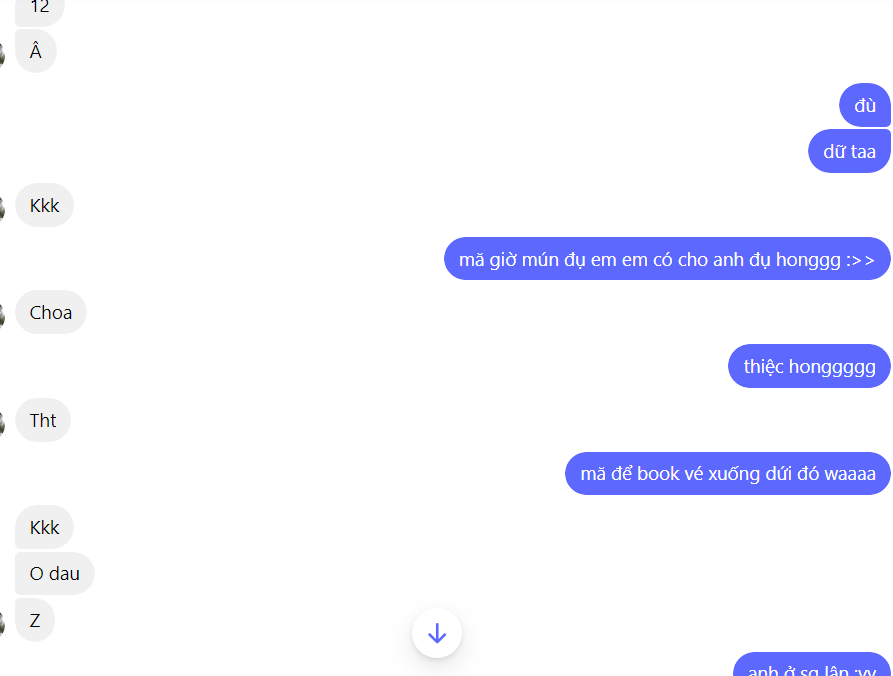The height and width of the screenshot is (676, 893).
Task: Select the second 'Kkk' message above 'O dau'
Action: pos(44,527)
